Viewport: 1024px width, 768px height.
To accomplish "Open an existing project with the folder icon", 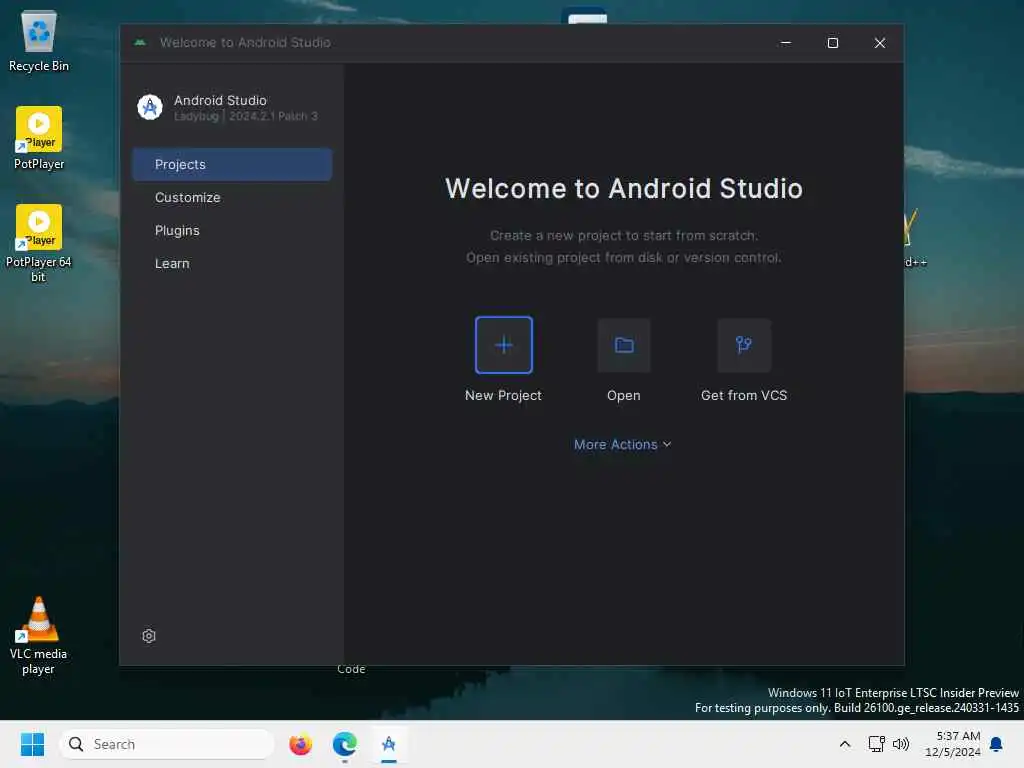I will 624,345.
